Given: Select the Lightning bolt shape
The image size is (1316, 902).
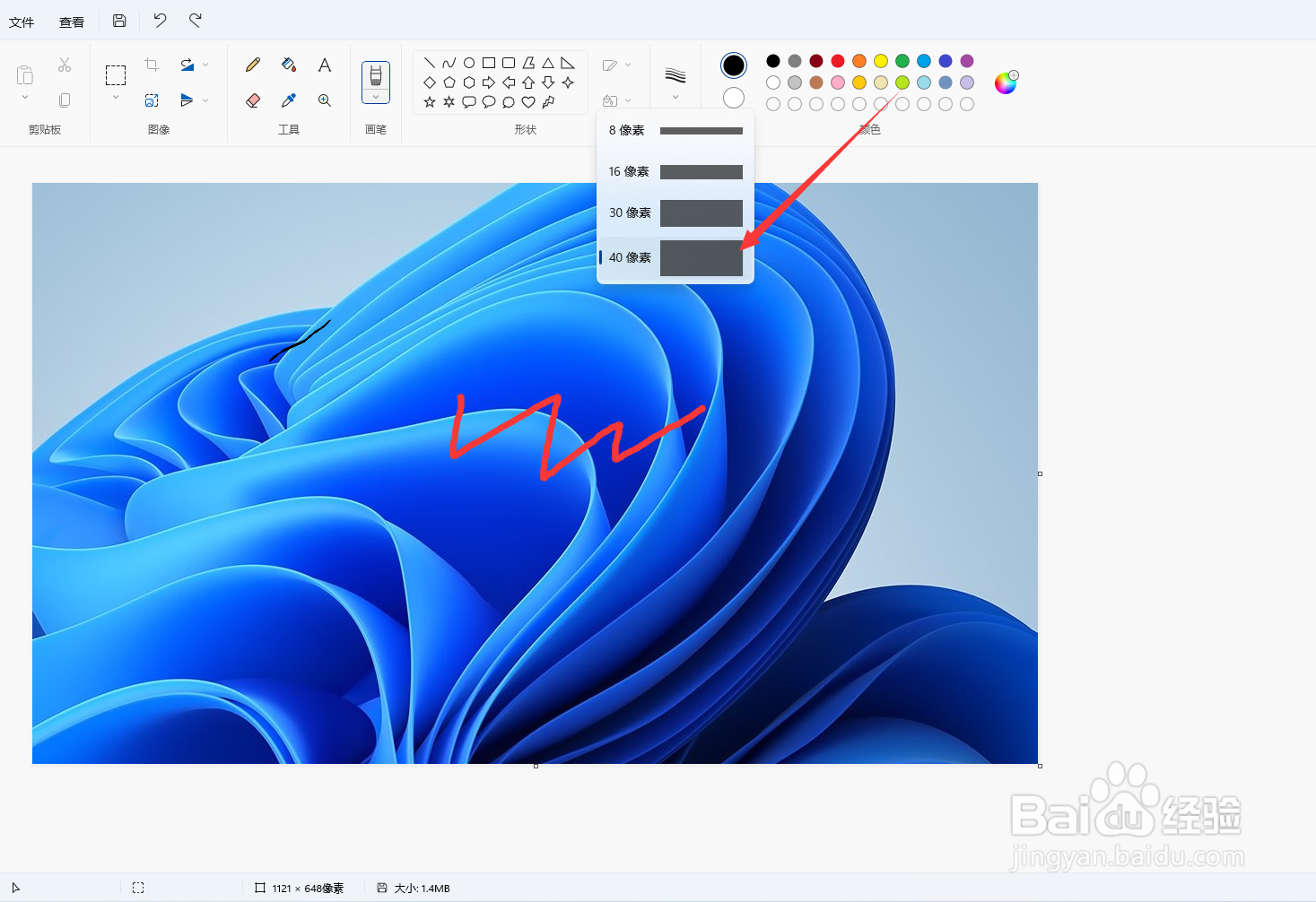Looking at the screenshot, I should (548, 102).
